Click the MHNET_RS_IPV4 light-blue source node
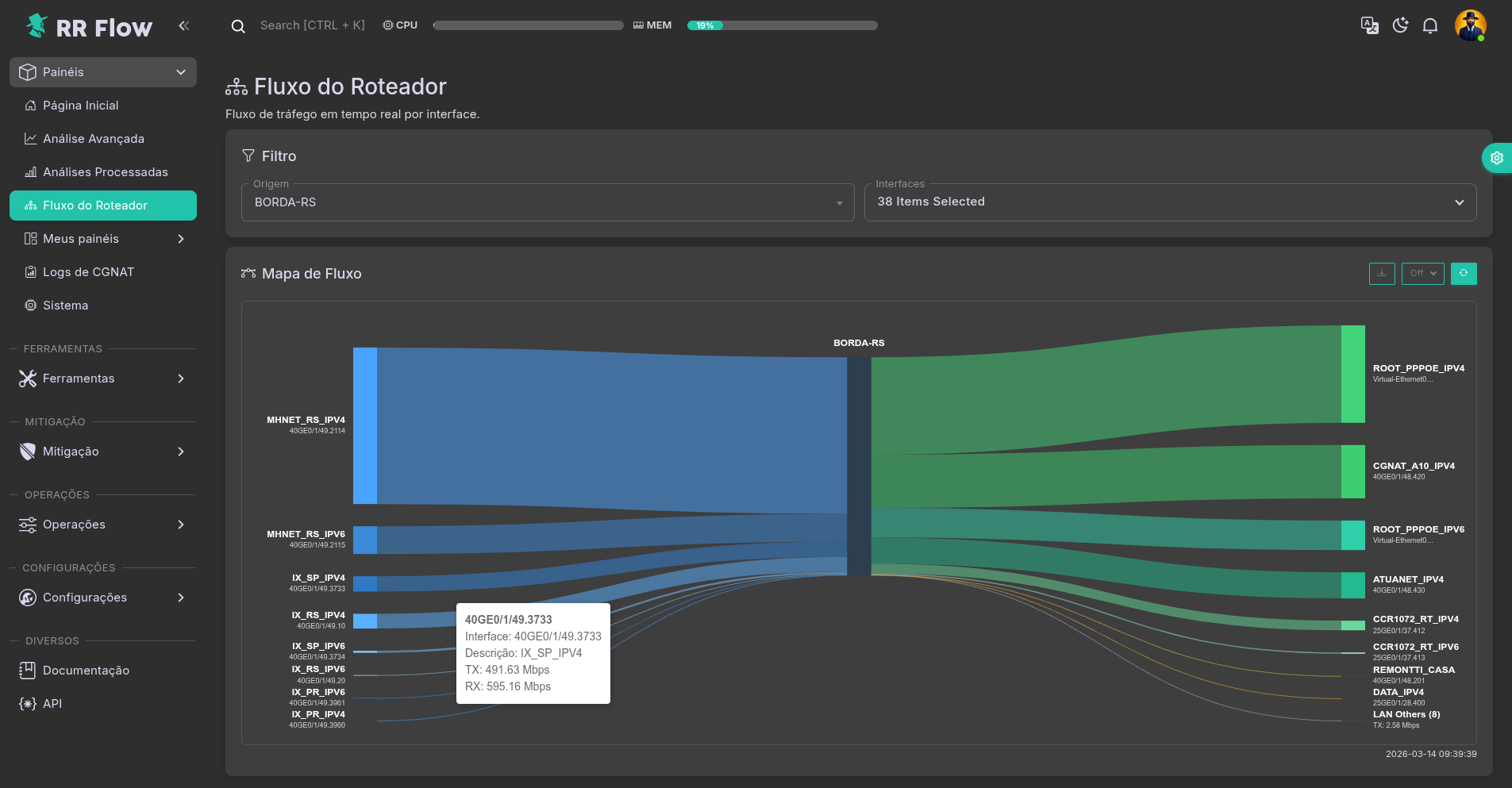Viewport: 1512px width, 788px height. pos(365,425)
